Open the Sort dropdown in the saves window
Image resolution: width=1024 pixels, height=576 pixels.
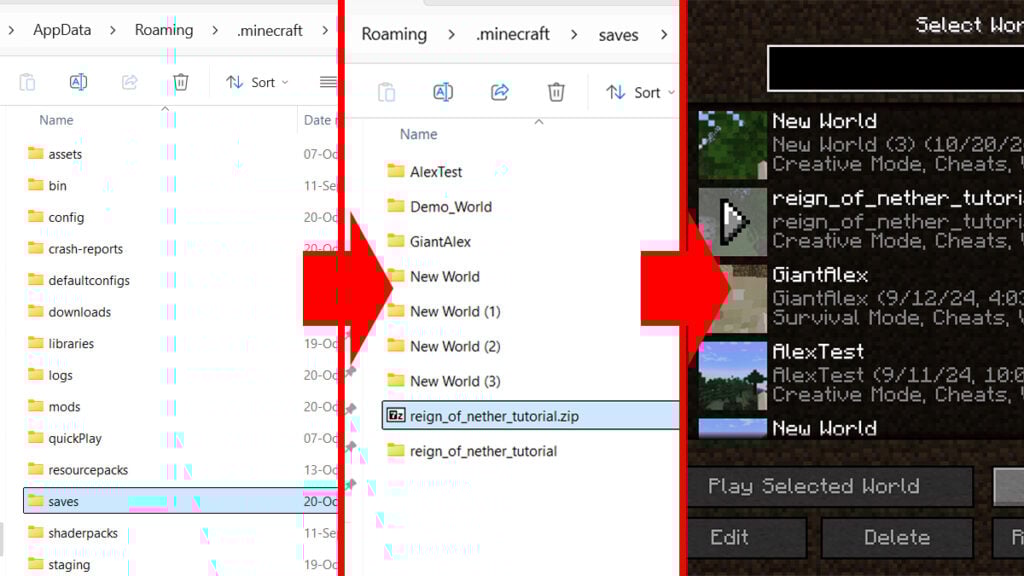pyautogui.click(x=641, y=91)
